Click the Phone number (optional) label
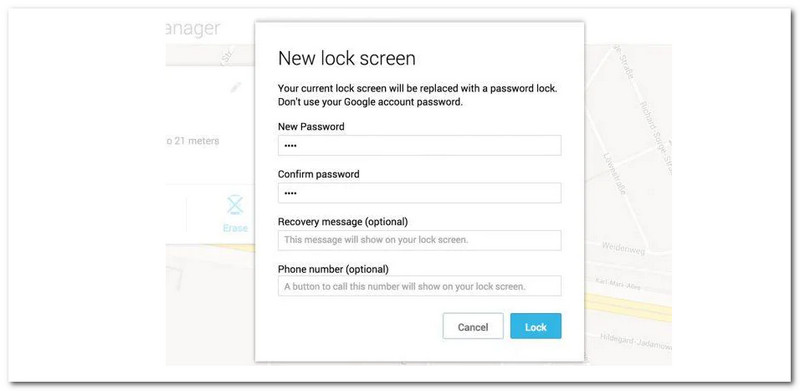Image resolution: width=800 pixels, height=391 pixels. click(333, 268)
